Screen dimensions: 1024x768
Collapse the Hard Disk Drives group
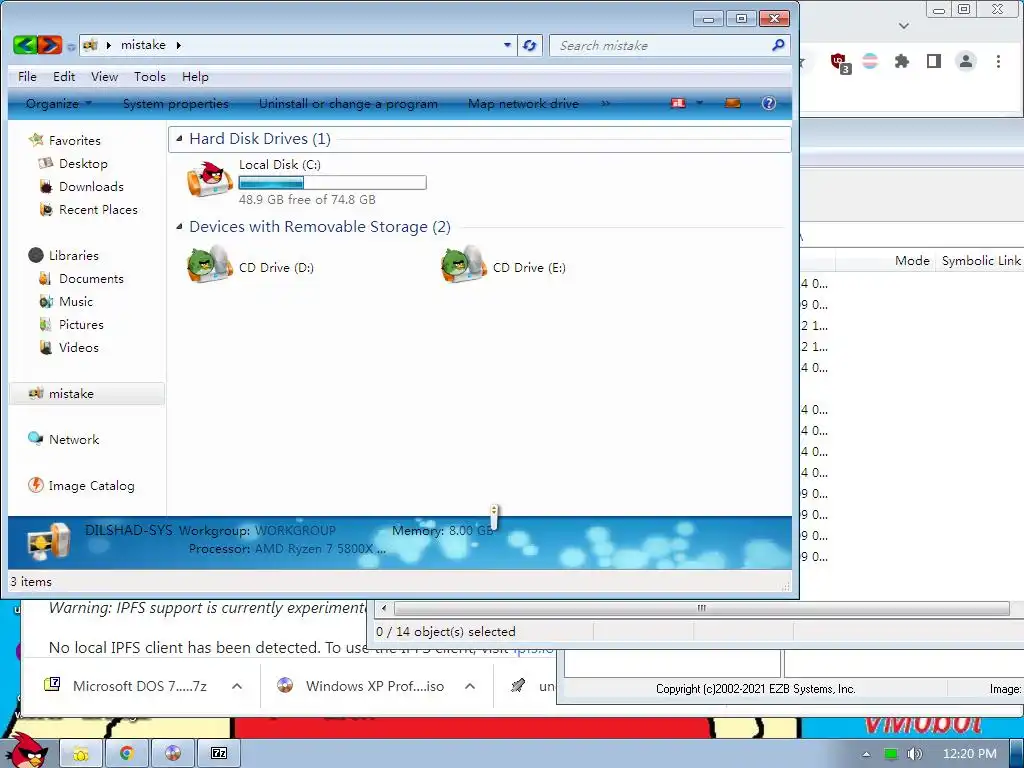(x=179, y=138)
